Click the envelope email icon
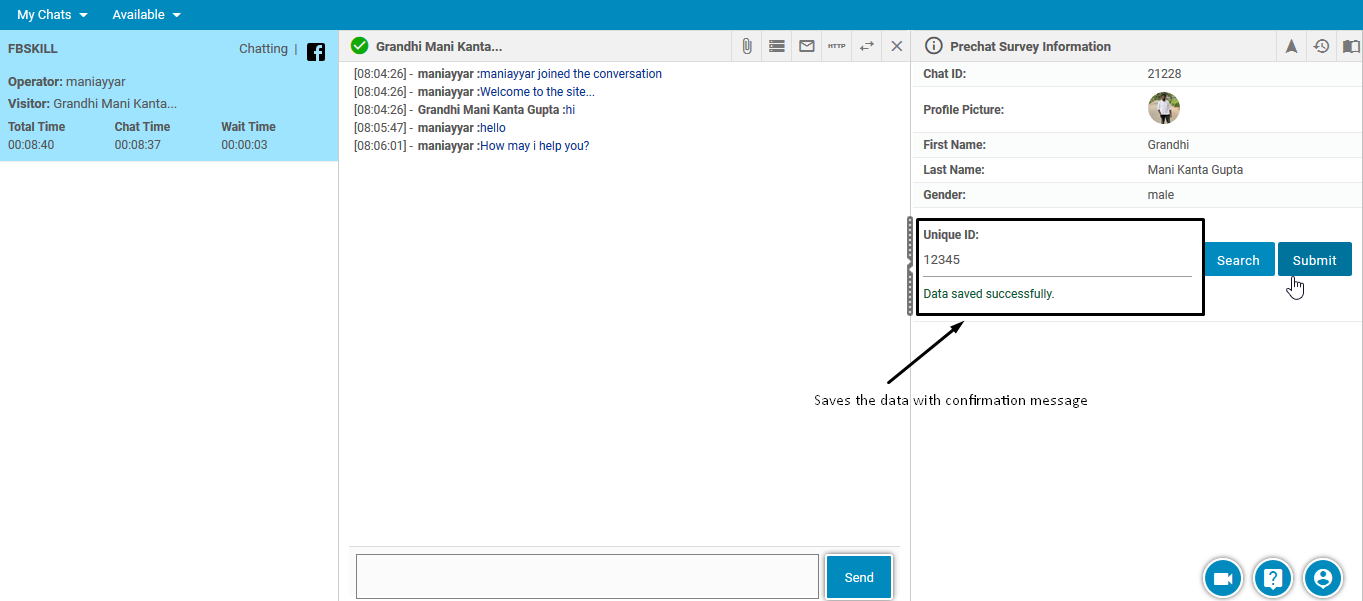The image size is (1363, 601). (806, 46)
